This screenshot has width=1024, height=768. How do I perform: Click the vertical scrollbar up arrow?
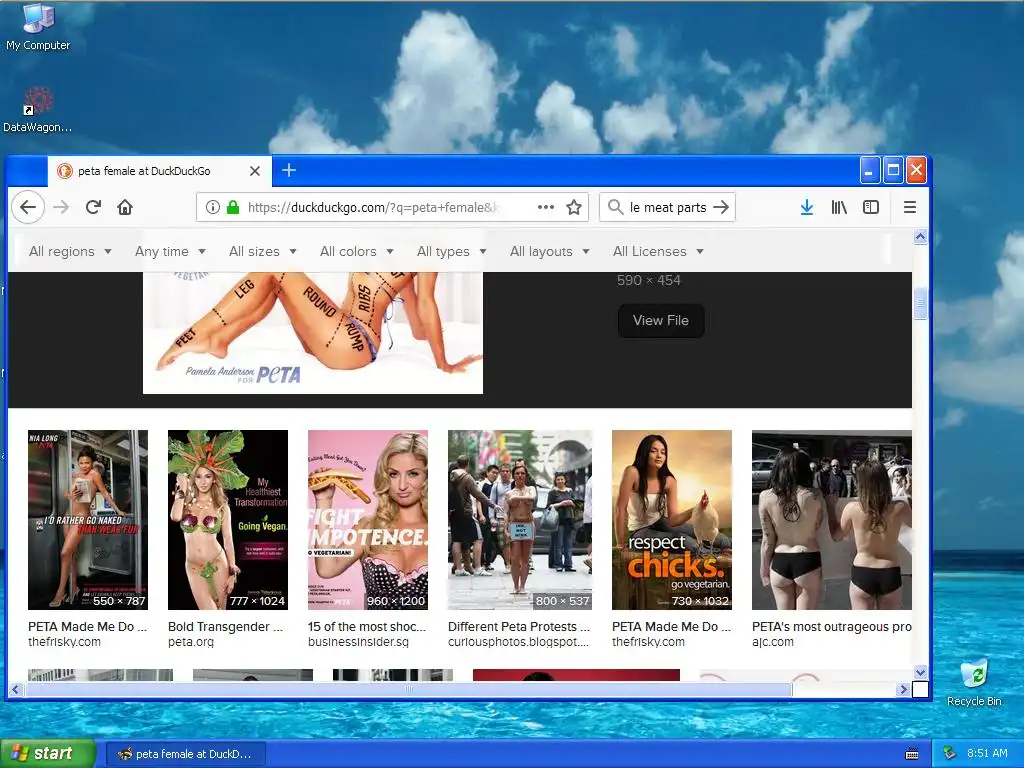click(x=920, y=236)
